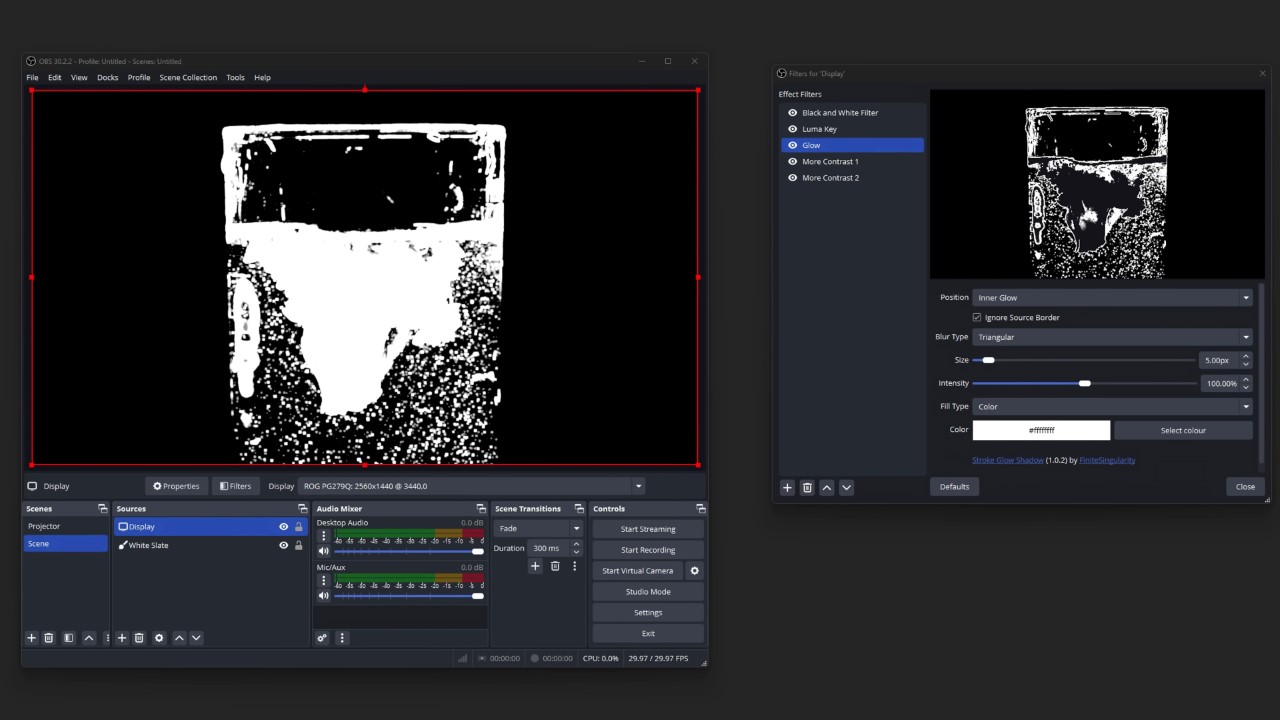1280x720 pixels.
Task: Toggle visibility of White Slate source
Action: coord(283,546)
